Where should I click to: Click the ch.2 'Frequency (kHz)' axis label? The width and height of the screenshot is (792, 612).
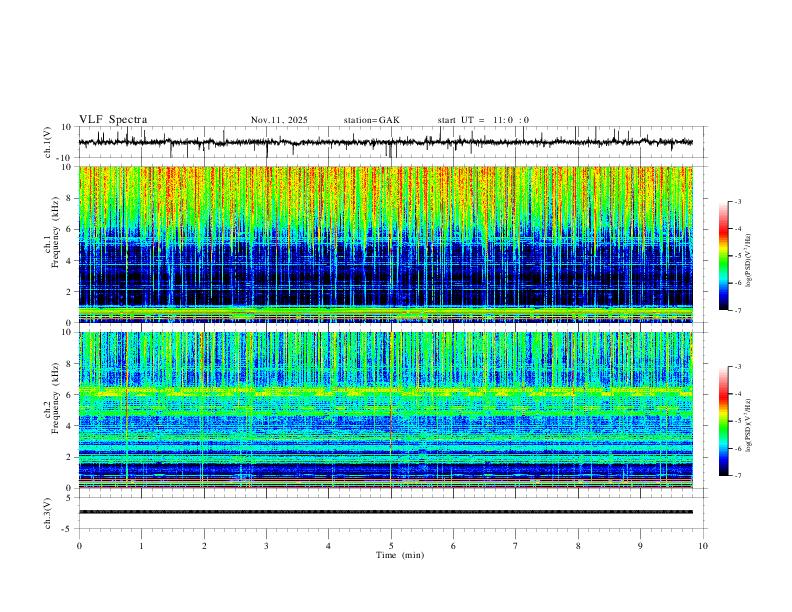(55, 398)
